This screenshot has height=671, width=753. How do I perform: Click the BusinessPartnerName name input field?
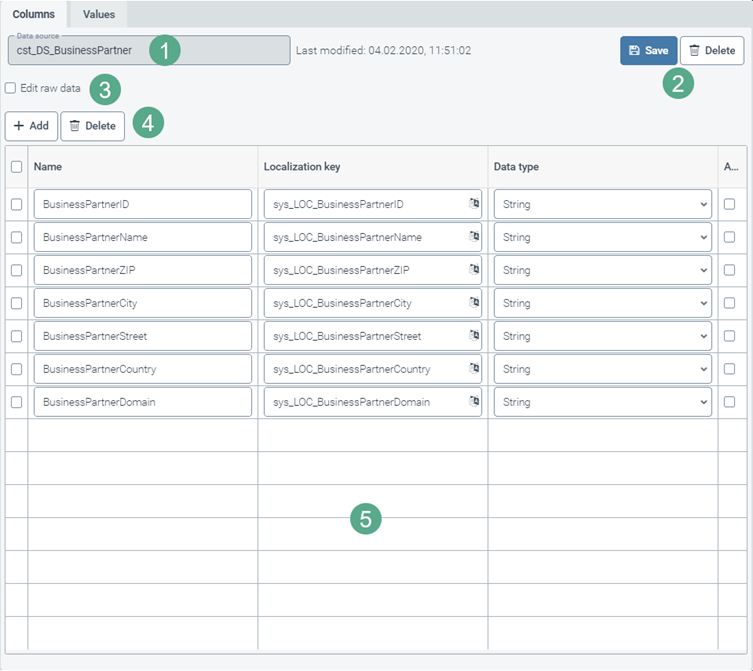pos(142,237)
